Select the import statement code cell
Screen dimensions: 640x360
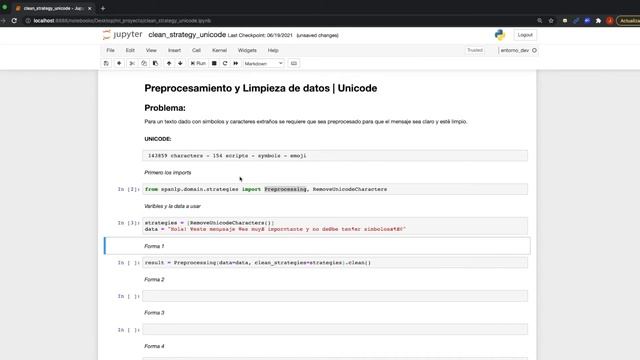click(335, 189)
